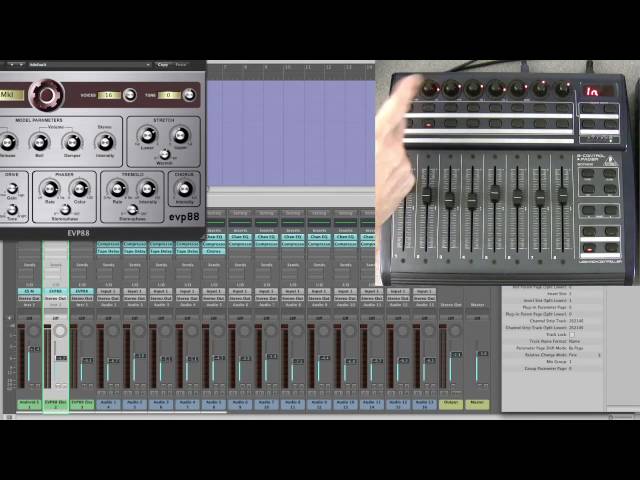
Task: Open the Chorus insert on Audio 5
Action: 213,251
